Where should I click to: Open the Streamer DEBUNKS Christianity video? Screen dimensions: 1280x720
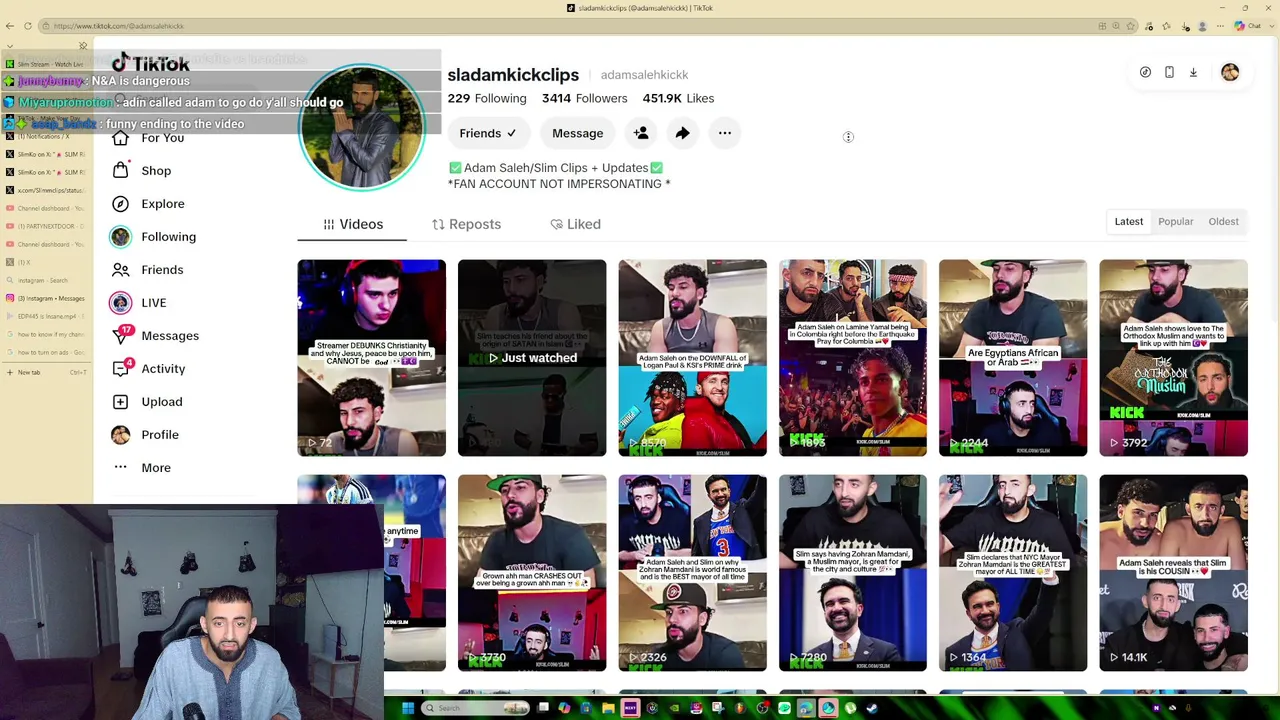point(371,358)
